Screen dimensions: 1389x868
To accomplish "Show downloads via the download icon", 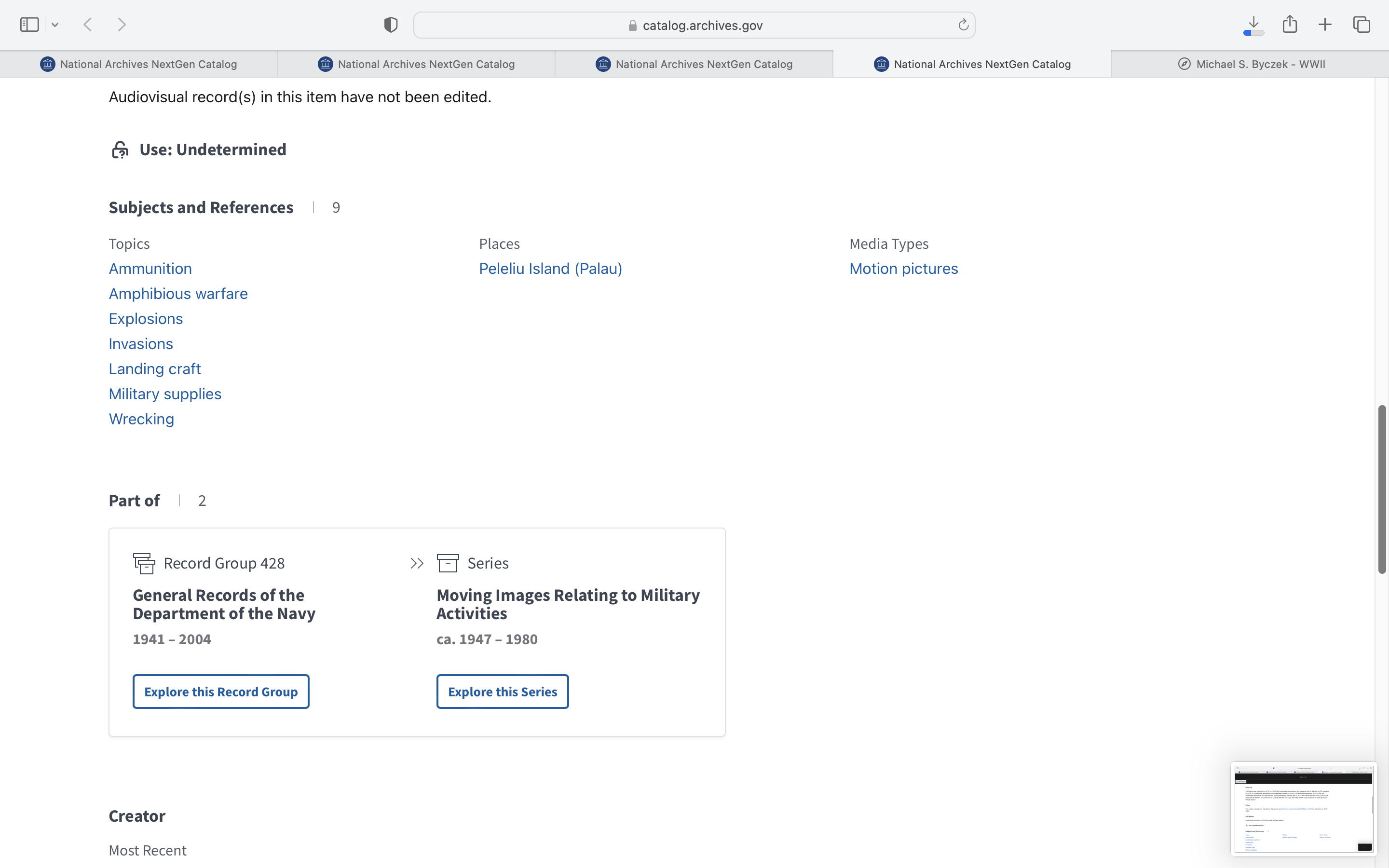I will 1253,25.
